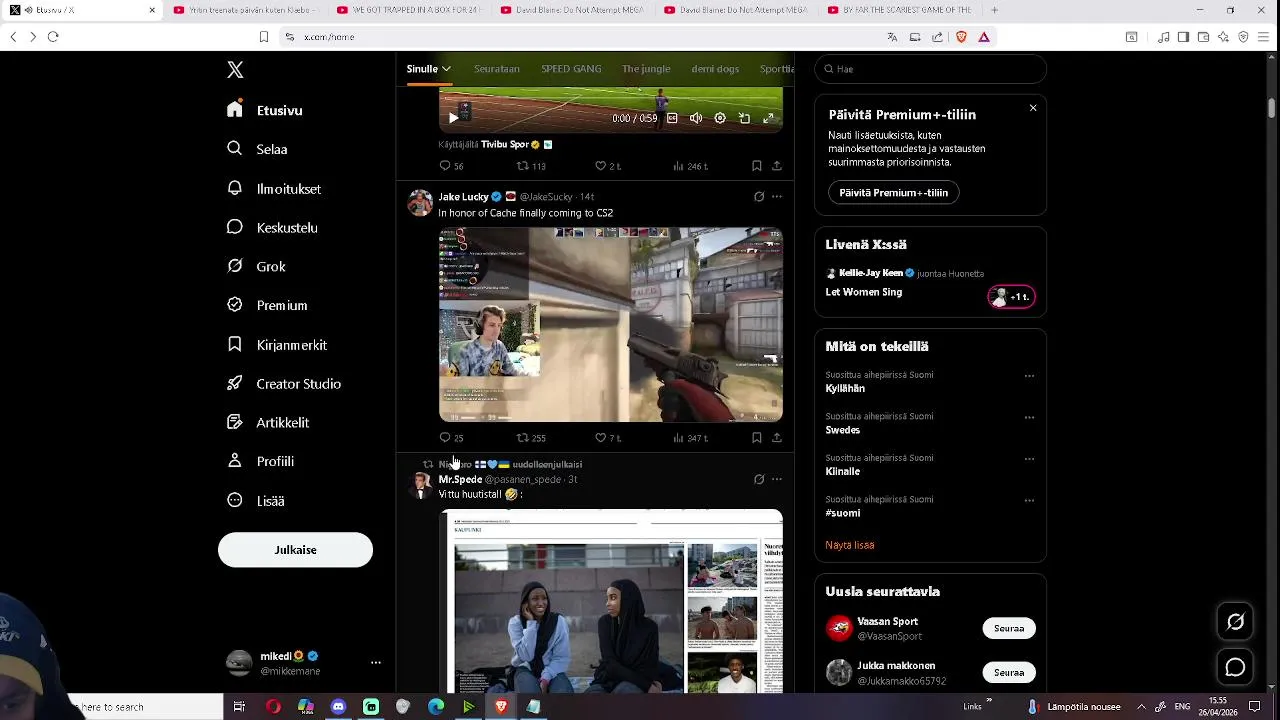Open Jake Lucky's CS2 video thumbnail
This screenshot has width=1280, height=720.
point(611,325)
